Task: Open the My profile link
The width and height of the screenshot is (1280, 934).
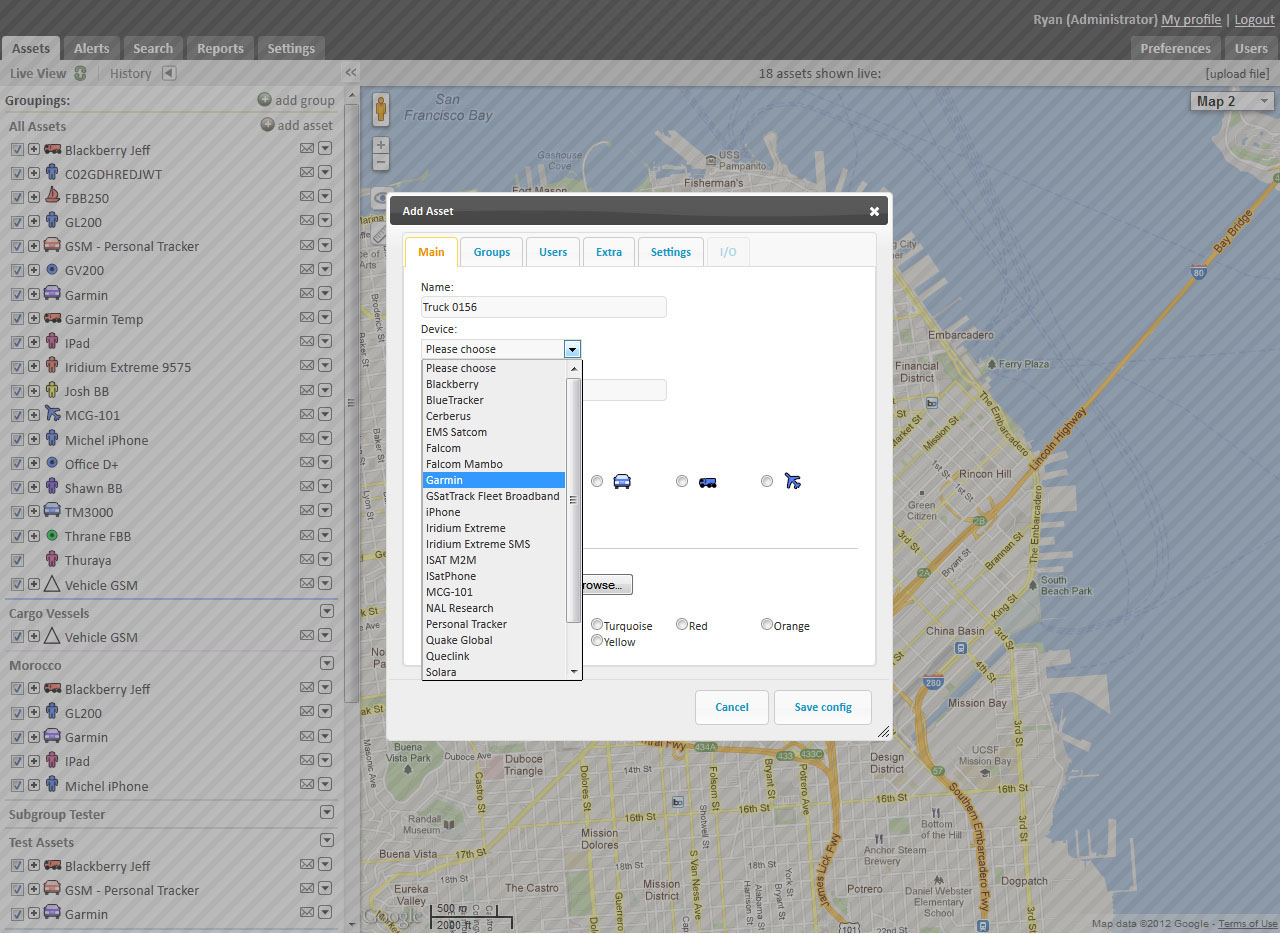Action: tap(1190, 20)
